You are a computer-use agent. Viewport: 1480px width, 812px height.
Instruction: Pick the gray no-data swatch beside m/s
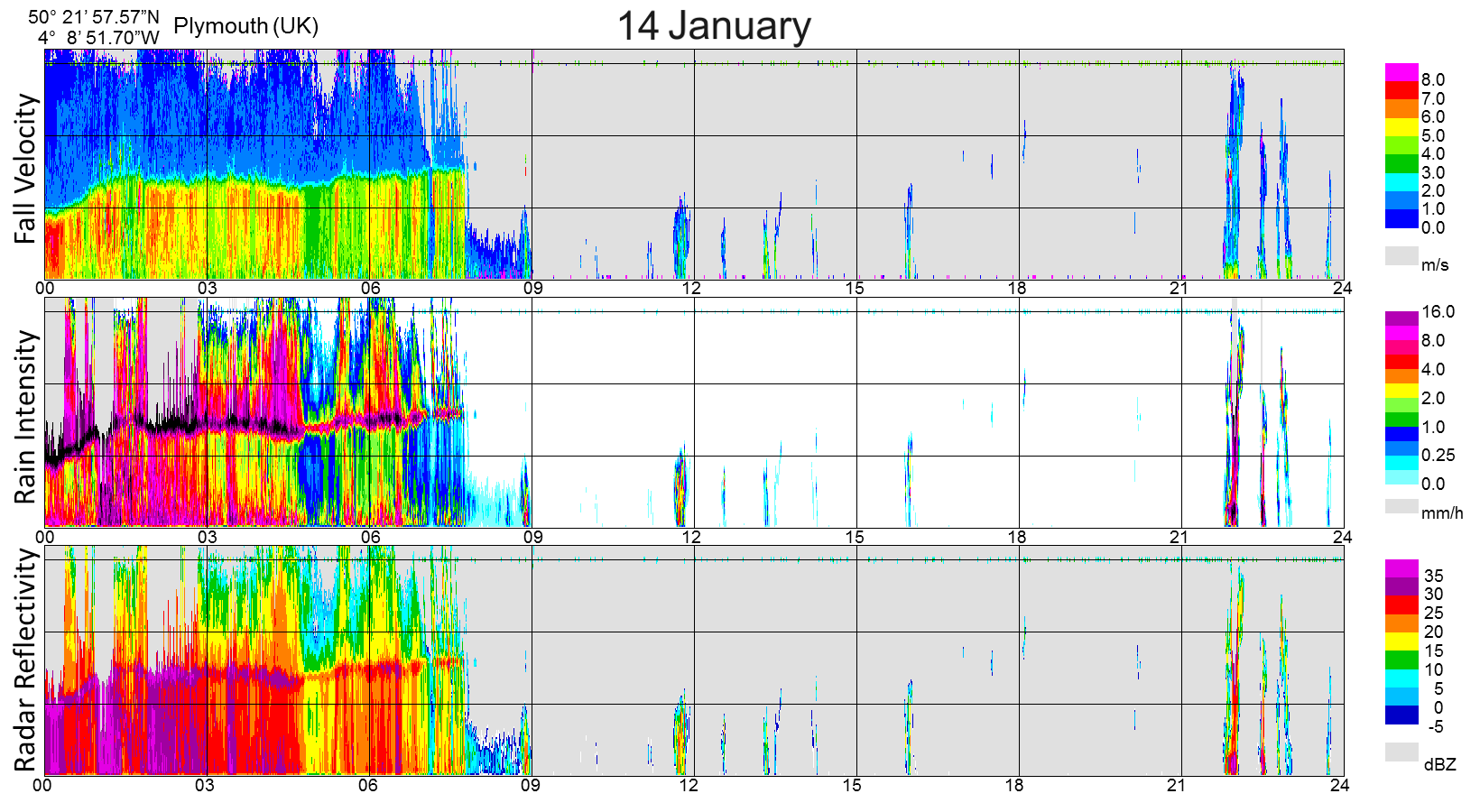click(x=1401, y=256)
